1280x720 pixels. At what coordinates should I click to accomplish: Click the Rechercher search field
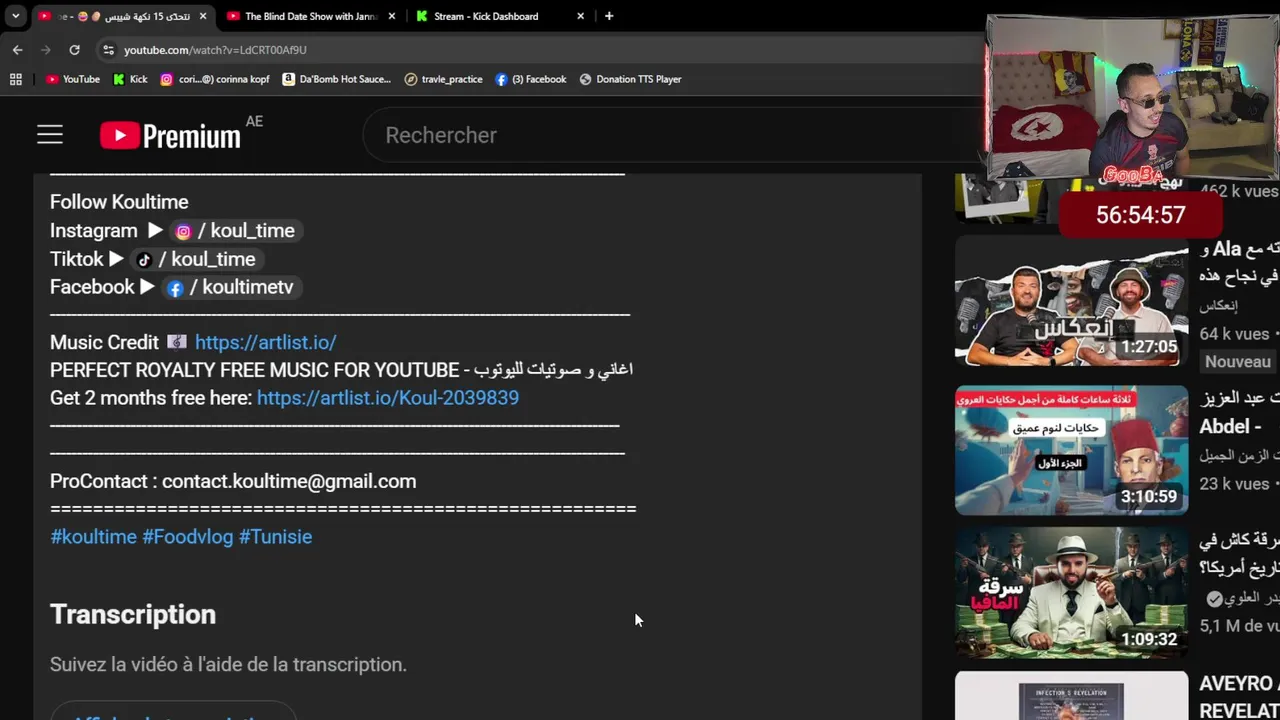pos(670,135)
